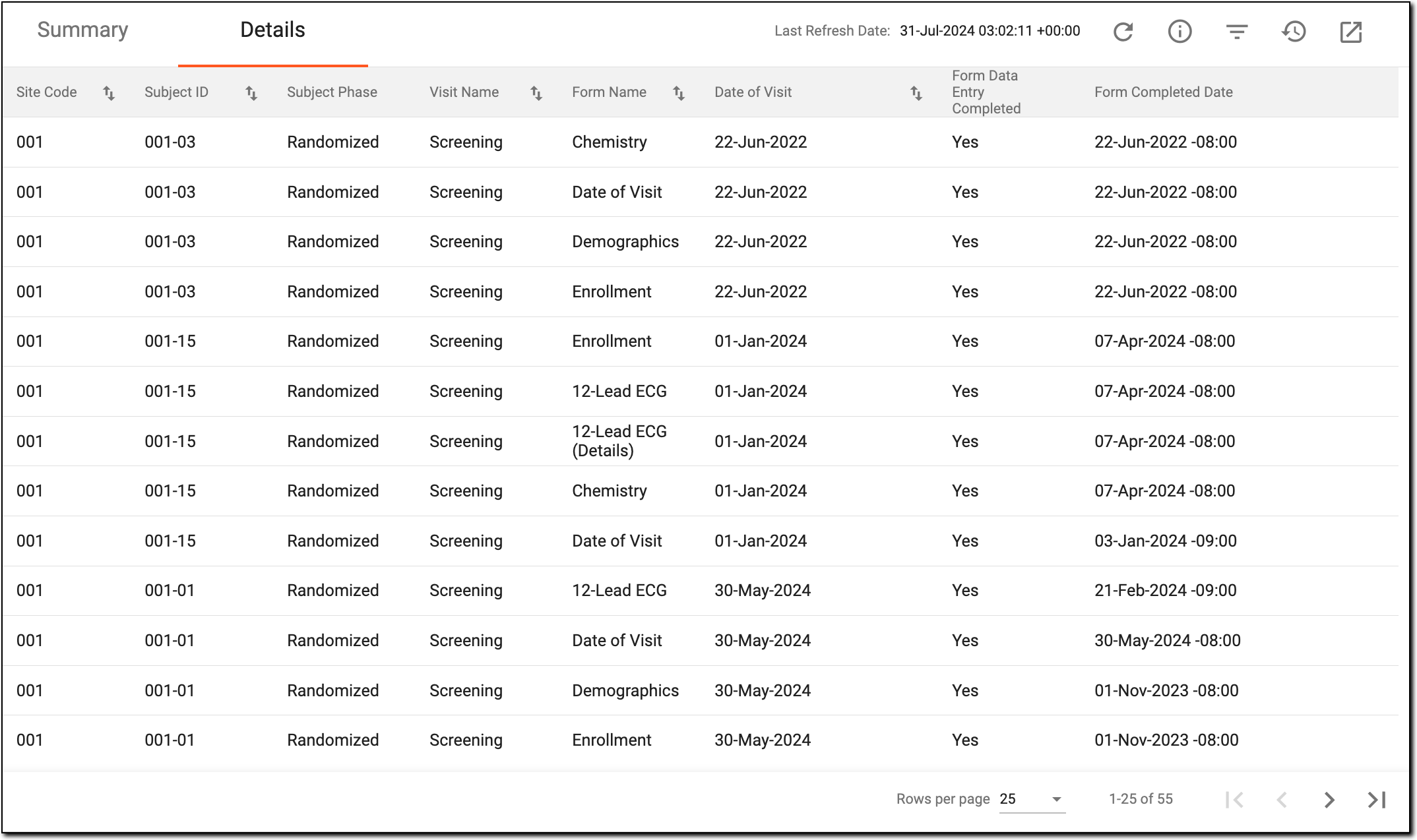Go to the previous page arrow
Image resolution: width=1417 pixels, height=840 pixels.
pyautogui.click(x=1282, y=800)
